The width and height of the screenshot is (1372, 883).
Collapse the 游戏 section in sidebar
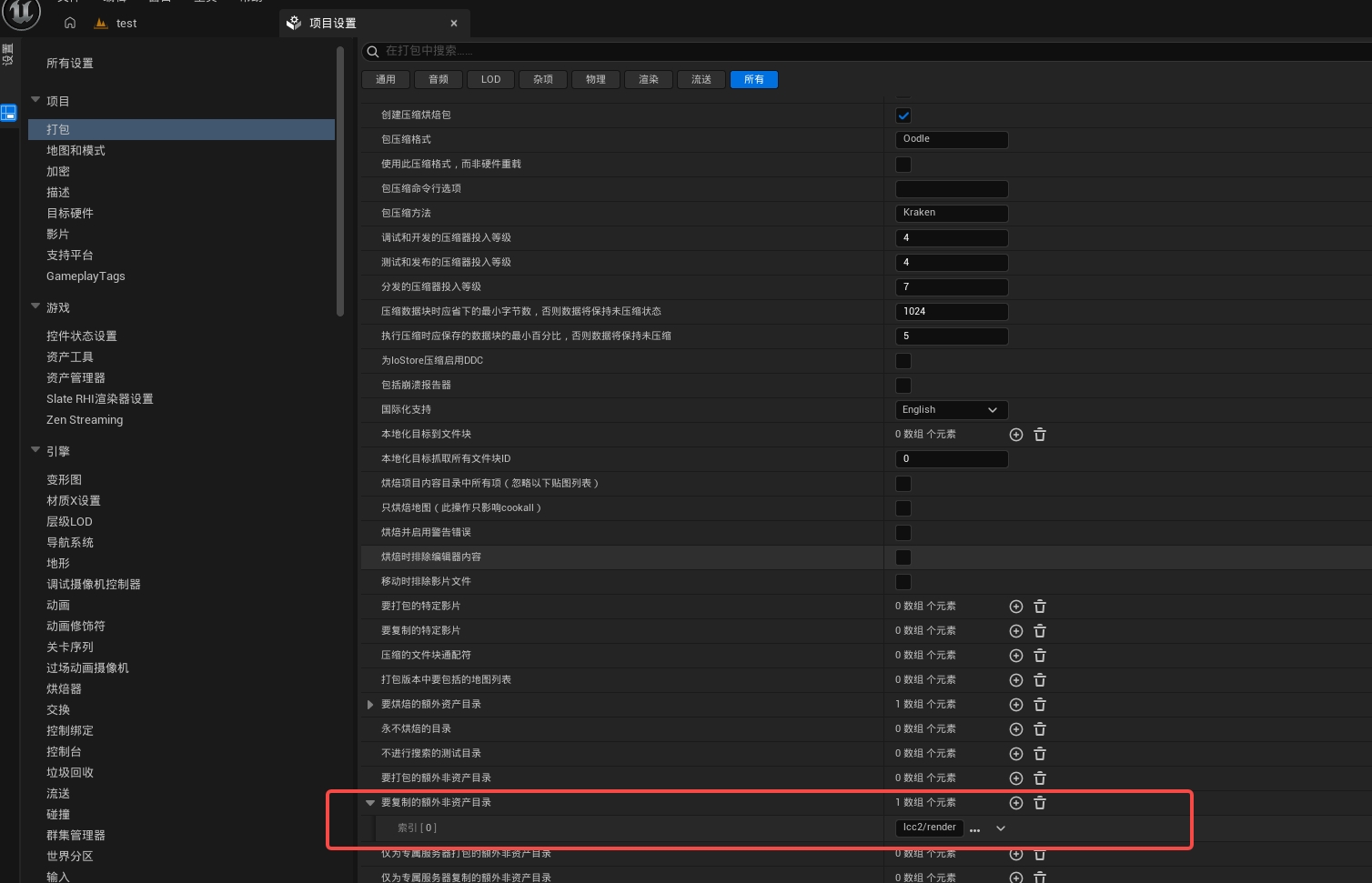tap(35, 306)
